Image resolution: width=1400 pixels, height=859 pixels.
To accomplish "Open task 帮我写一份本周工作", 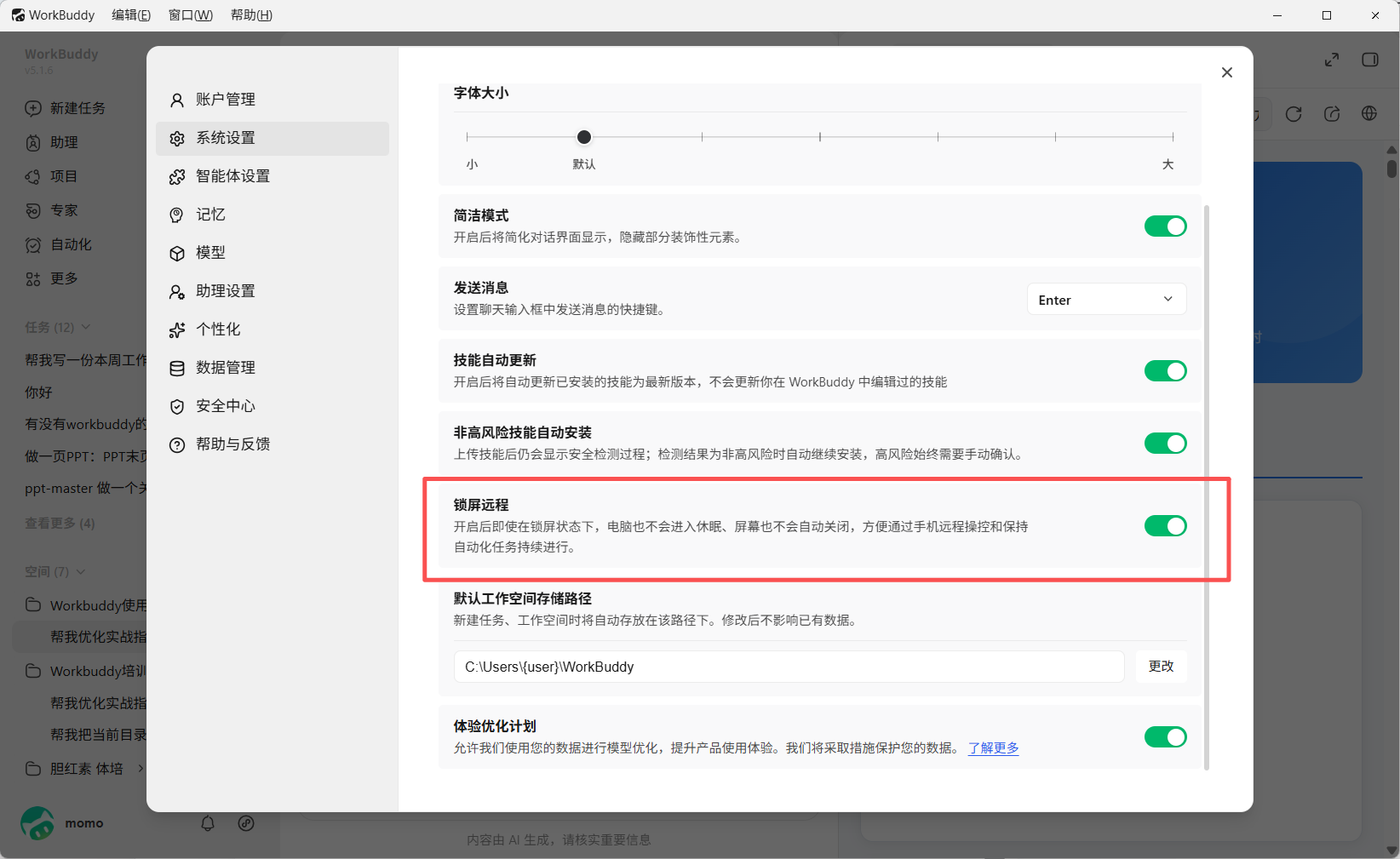I will click(85, 360).
